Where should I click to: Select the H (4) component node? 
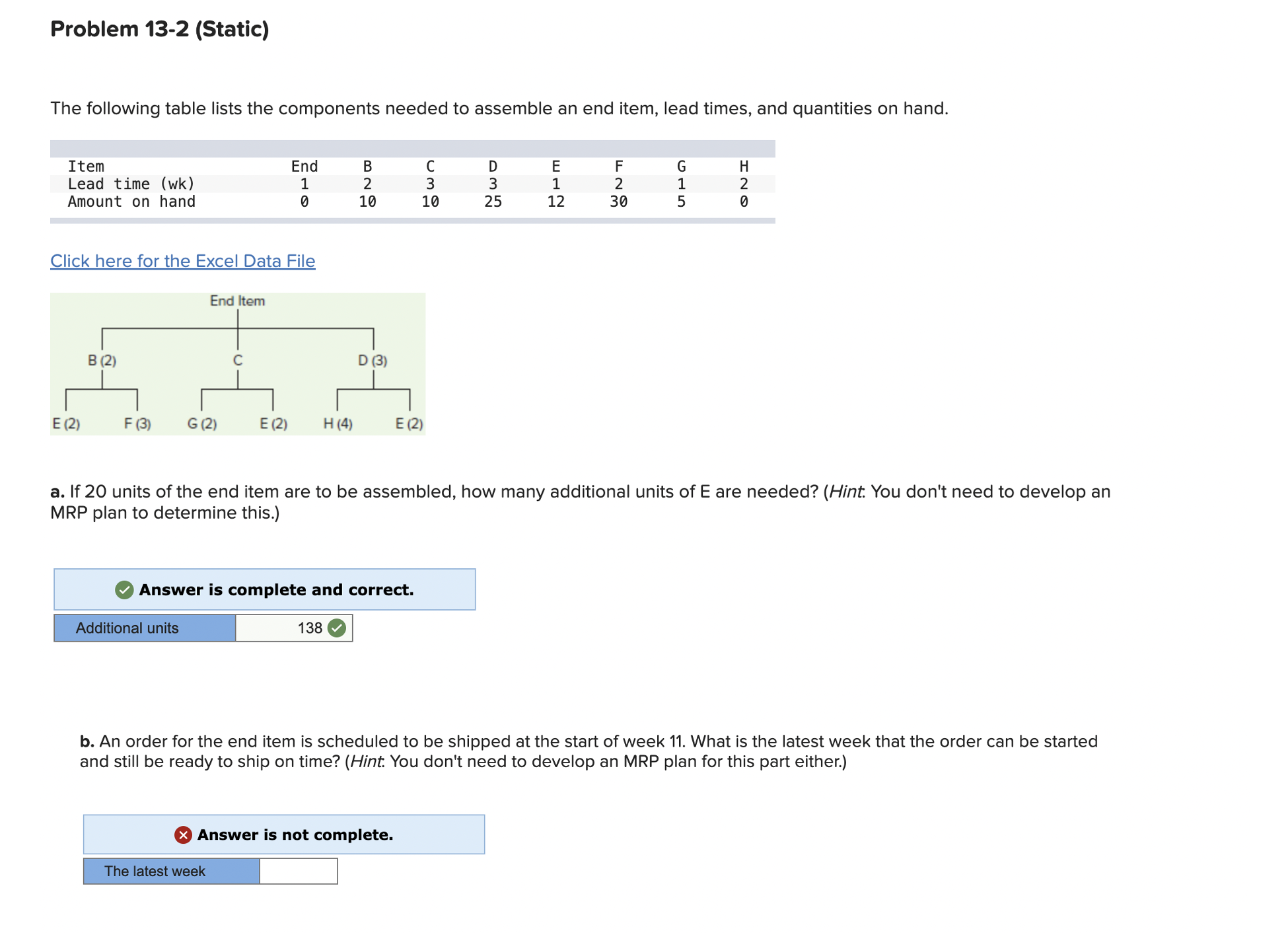click(338, 424)
